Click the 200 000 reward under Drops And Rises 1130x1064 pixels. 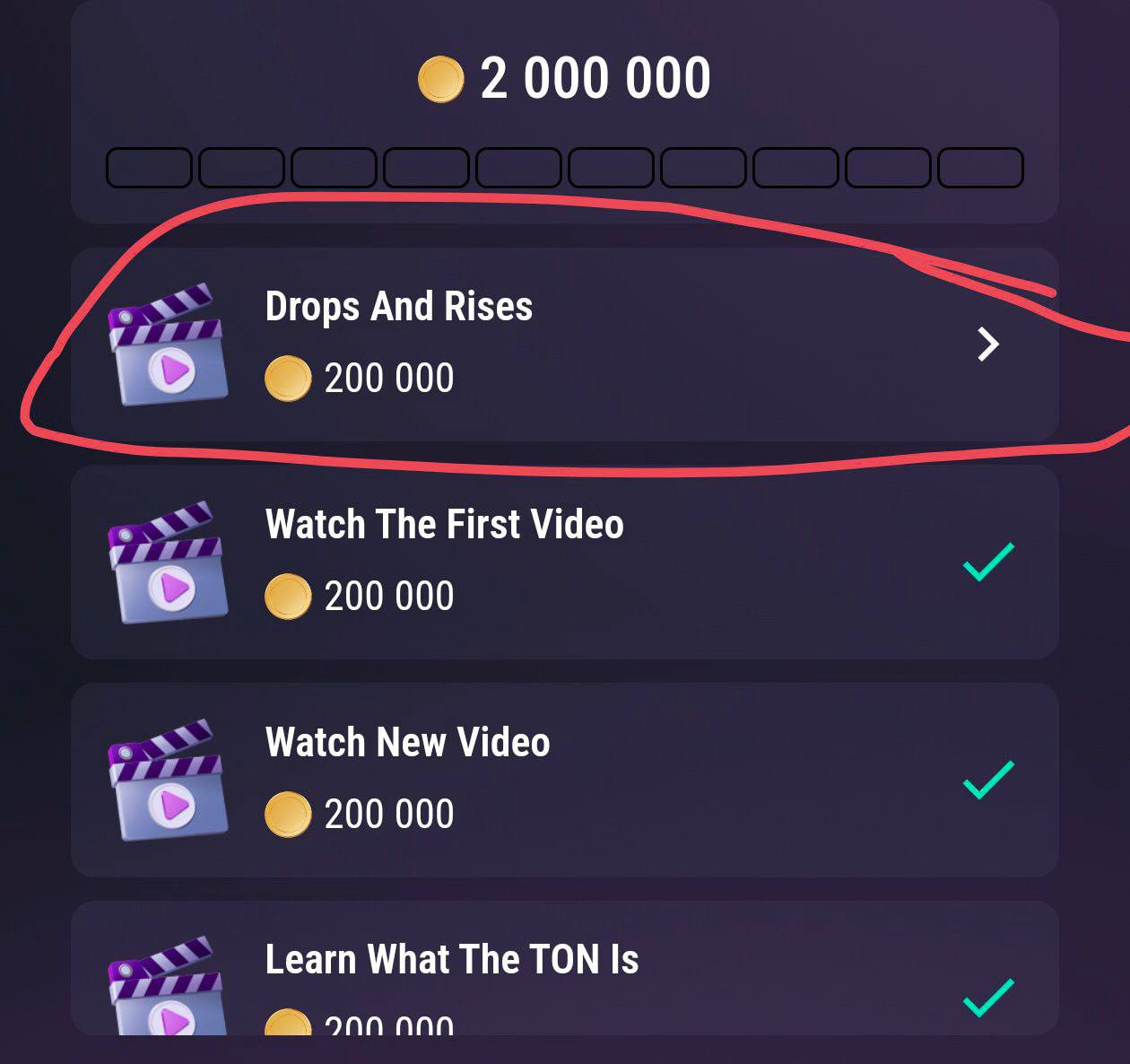click(x=389, y=379)
